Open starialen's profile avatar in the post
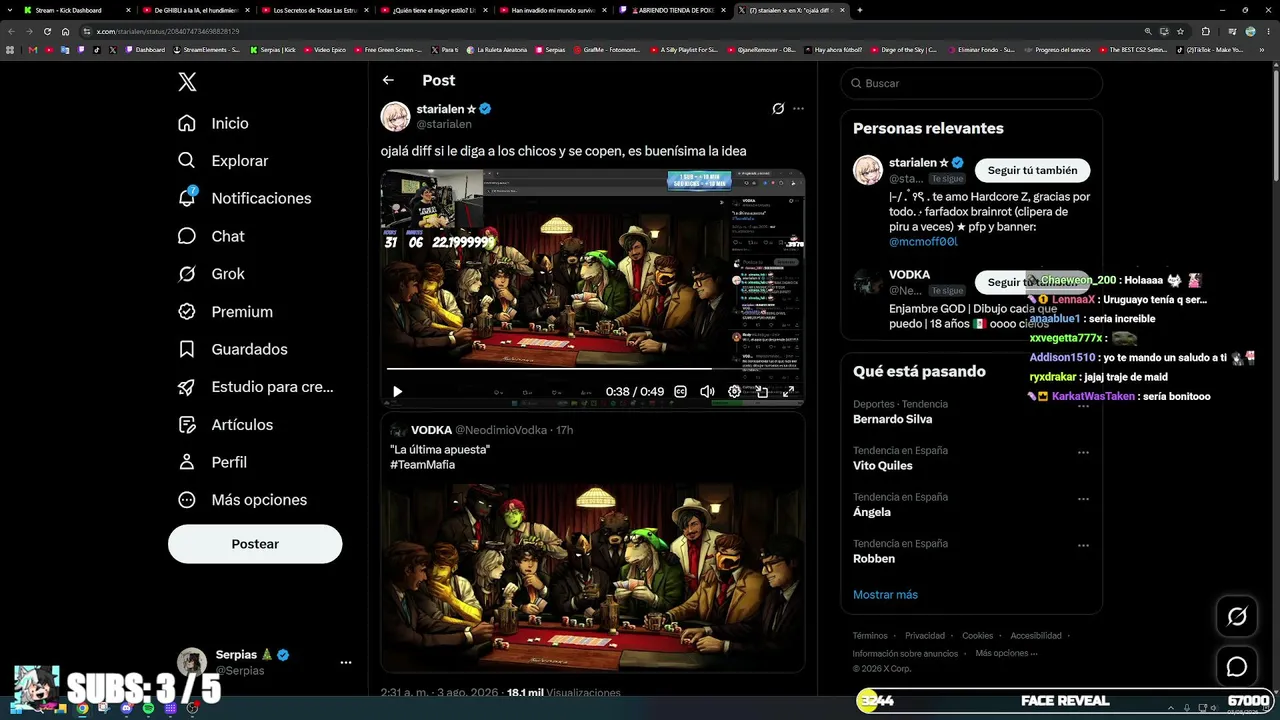 (x=395, y=116)
